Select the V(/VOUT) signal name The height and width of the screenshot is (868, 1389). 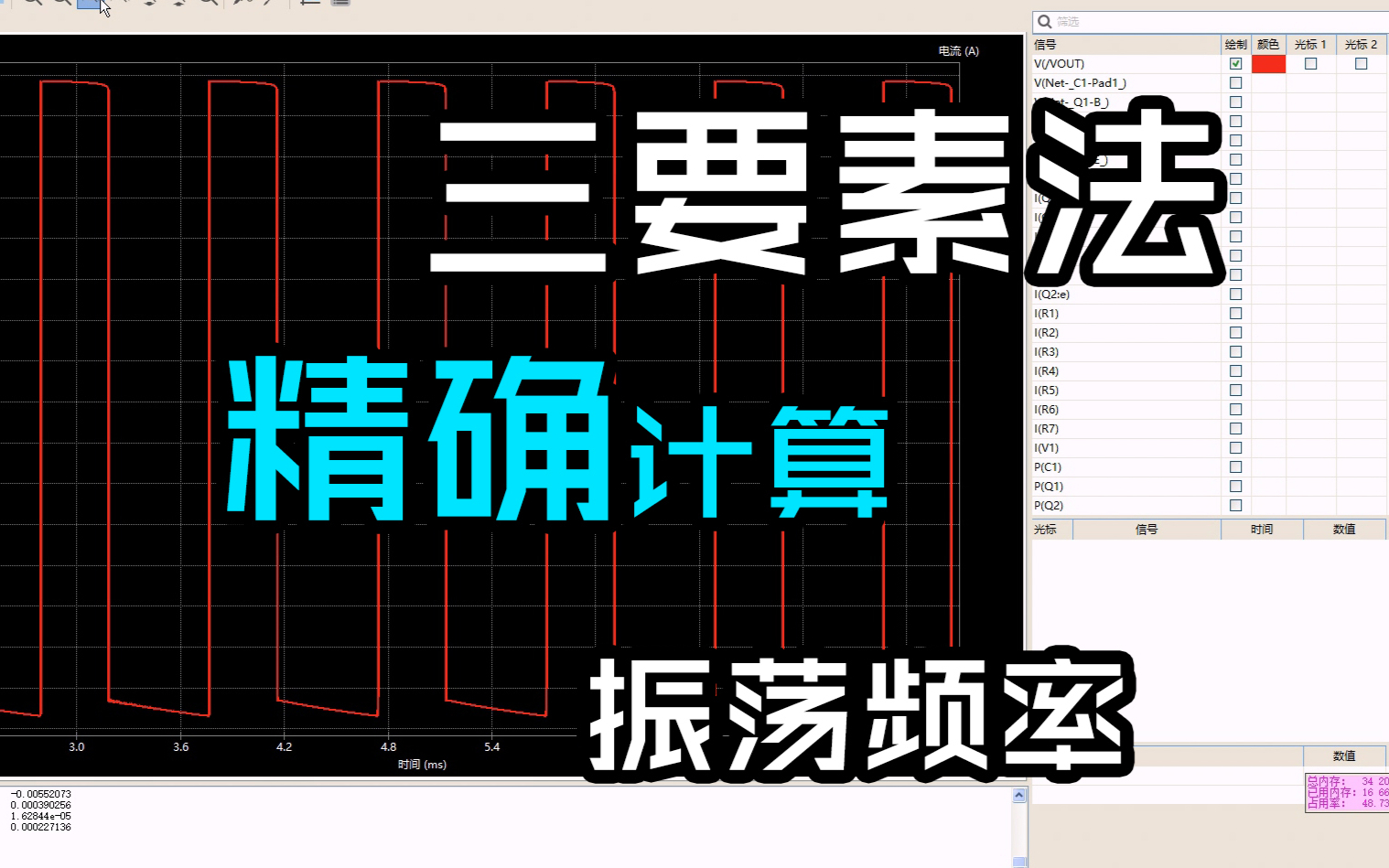click(1060, 64)
